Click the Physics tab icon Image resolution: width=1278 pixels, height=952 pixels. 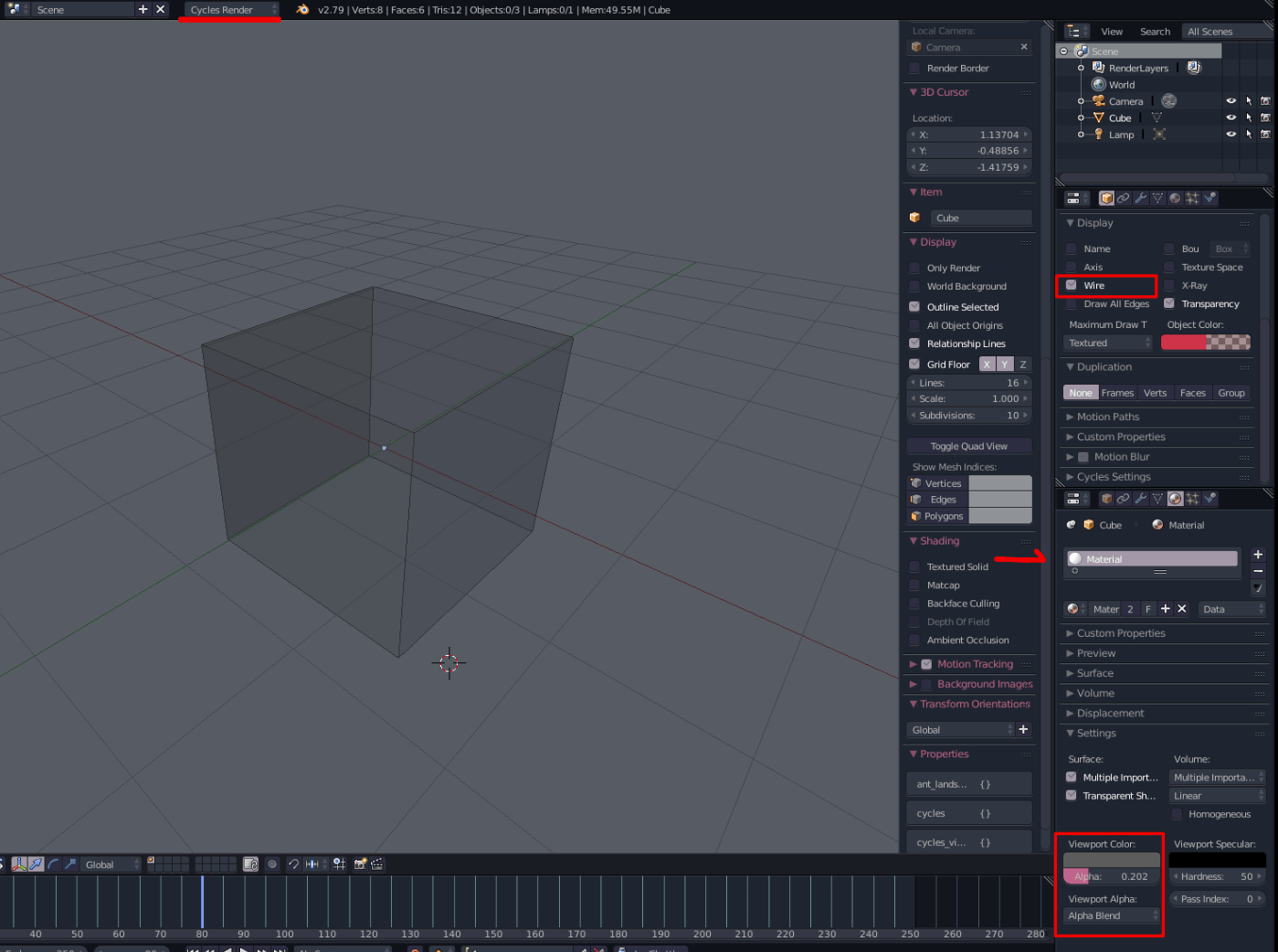click(1209, 197)
